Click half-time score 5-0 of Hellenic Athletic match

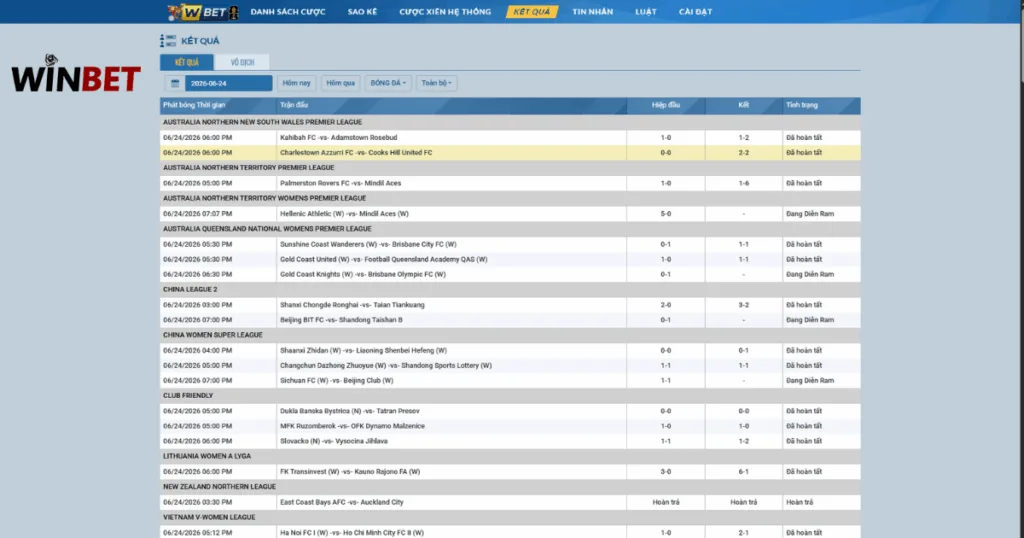(x=665, y=214)
